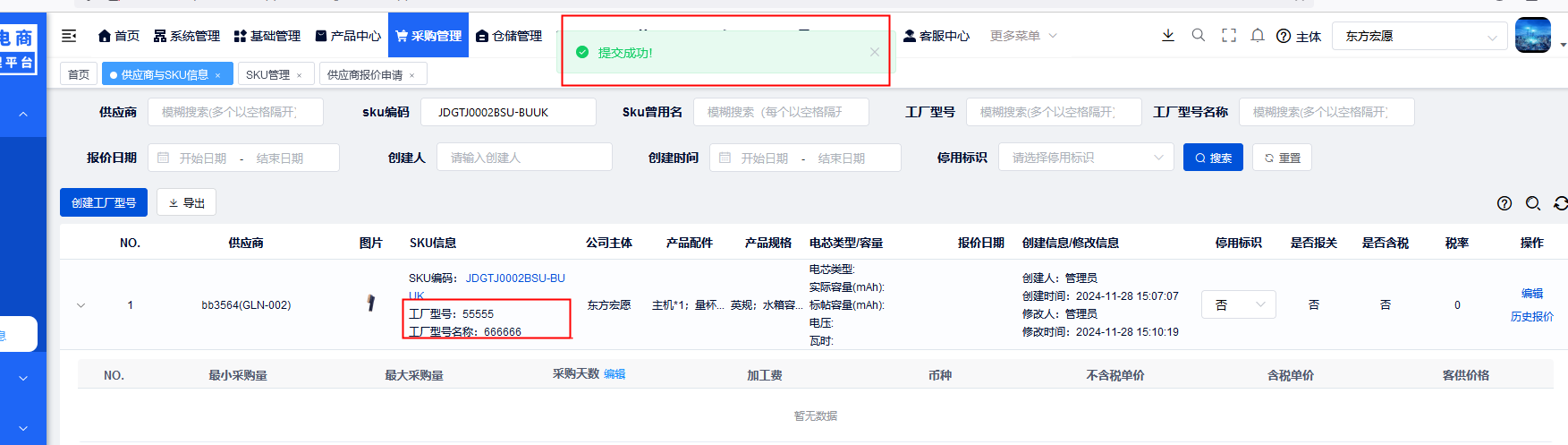Image resolution: width=1568 pixels, height=445 pixels.
Task: Focus the 工厂型号 input field
Action: 1054,112
